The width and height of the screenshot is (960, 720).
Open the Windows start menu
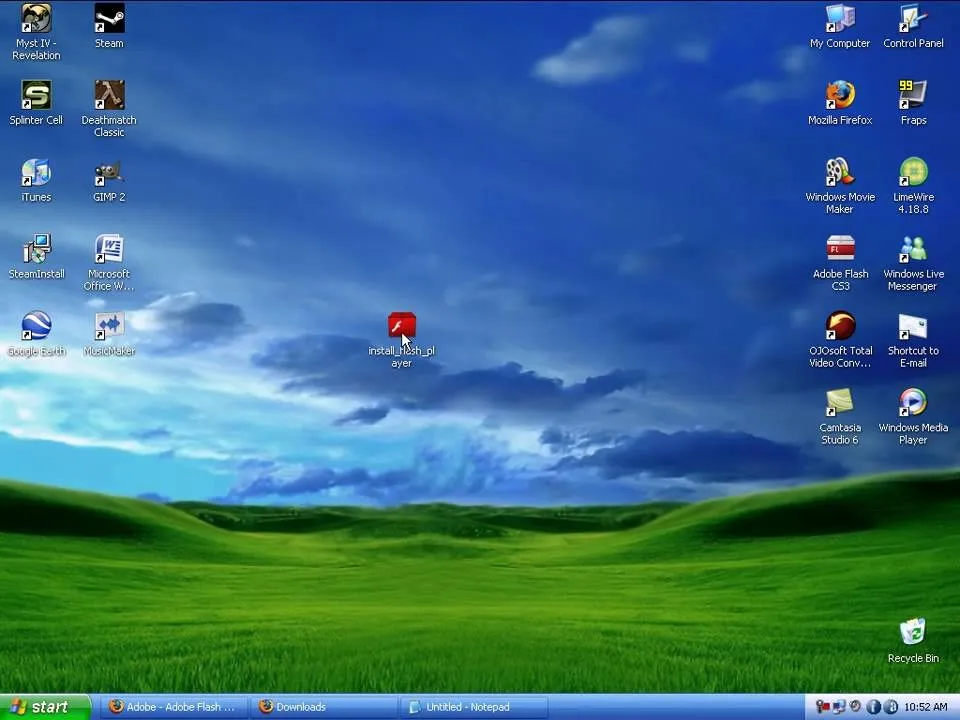click(x=45, y=707)
